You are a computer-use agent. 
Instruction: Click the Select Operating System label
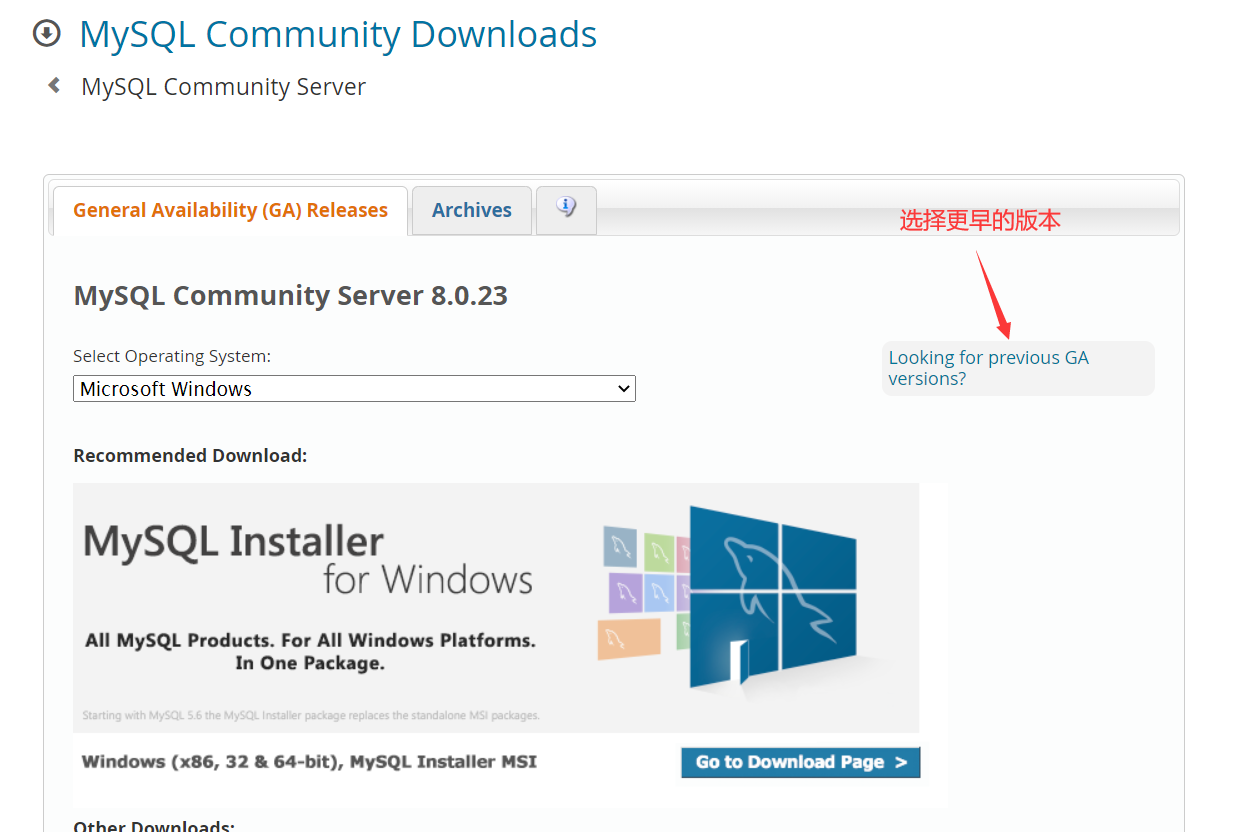[172, 356]
